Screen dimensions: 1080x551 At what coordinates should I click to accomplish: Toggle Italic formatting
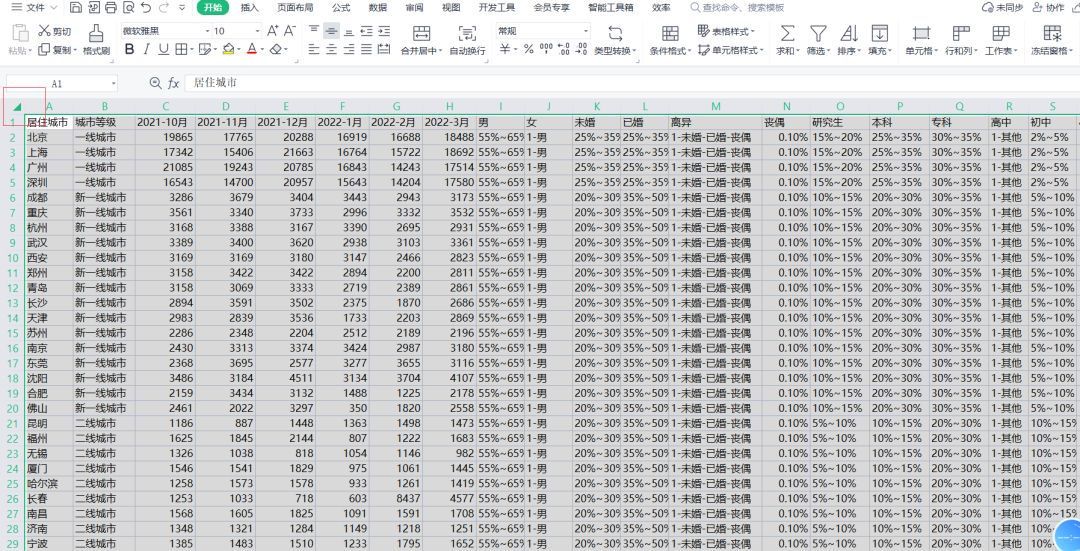click(146, 49)
